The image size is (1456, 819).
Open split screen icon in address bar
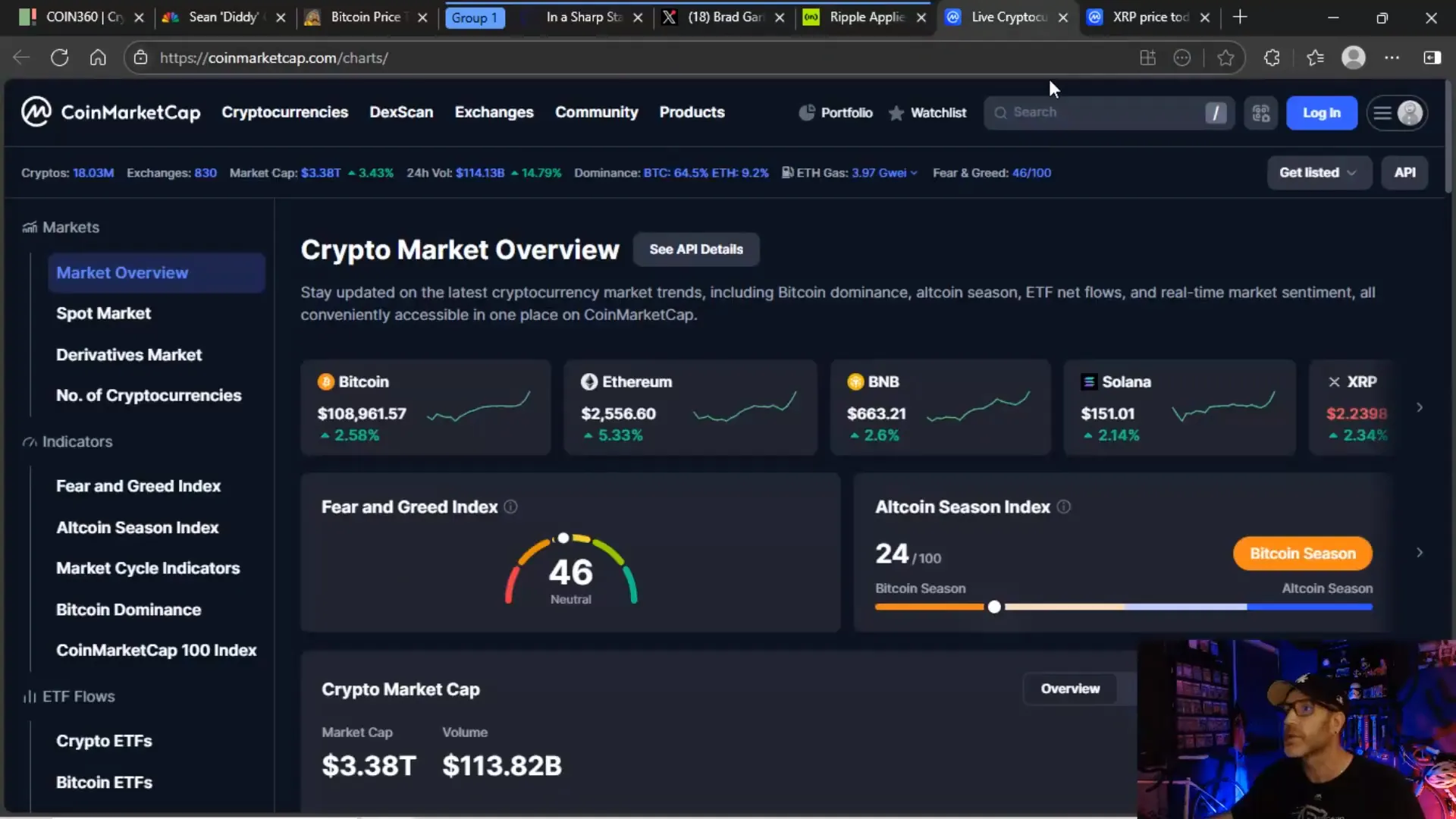[1147, 58]
